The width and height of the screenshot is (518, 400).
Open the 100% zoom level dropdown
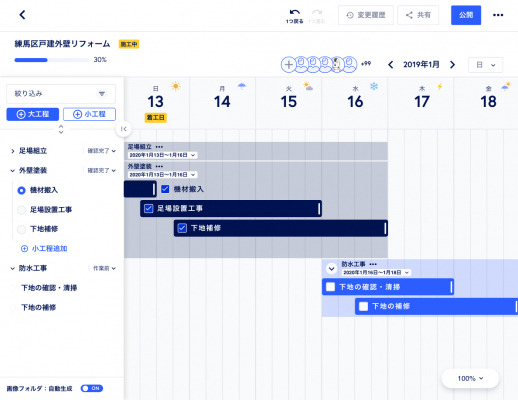[x=470, y=378]
